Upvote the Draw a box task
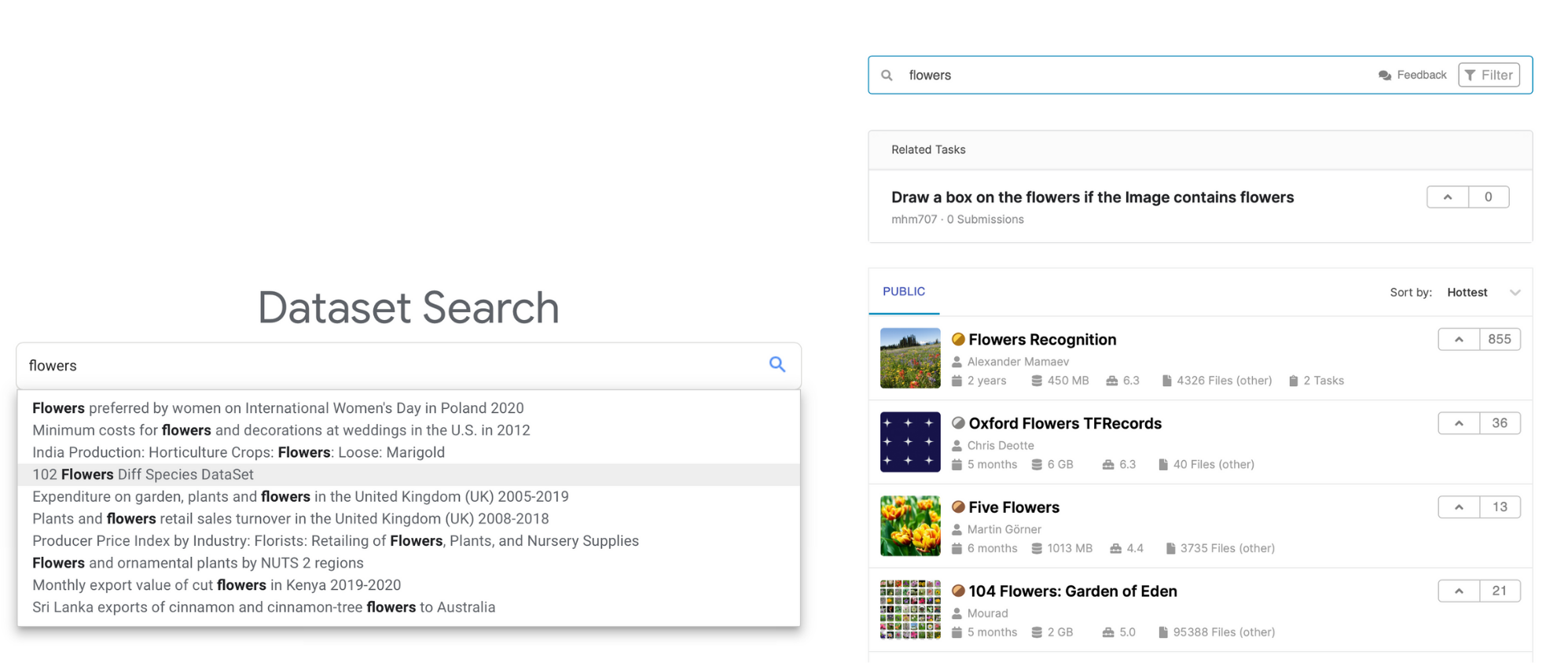Screen dimensions: 1568x663 [1447, 197]
